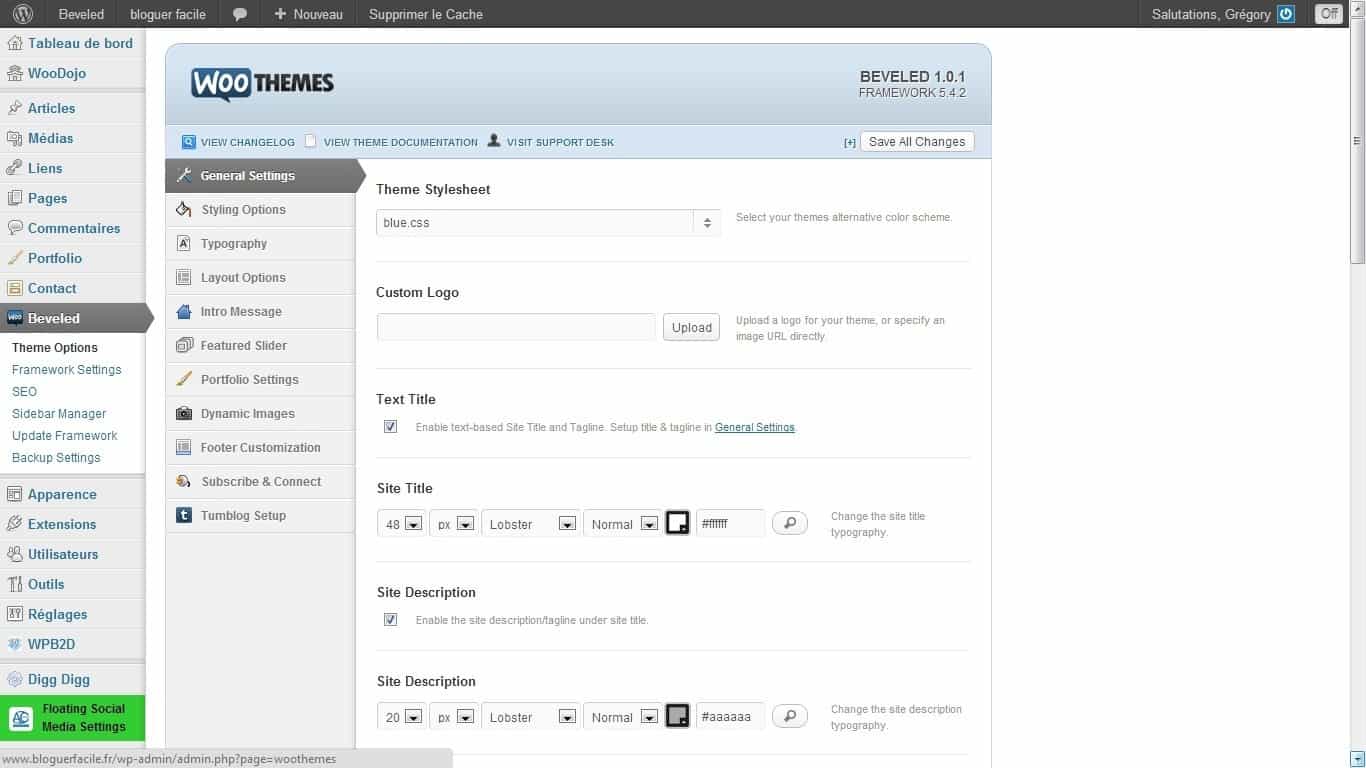Open the Featured Slider tab
This screenshot has height=768, width=1366.
261,345
